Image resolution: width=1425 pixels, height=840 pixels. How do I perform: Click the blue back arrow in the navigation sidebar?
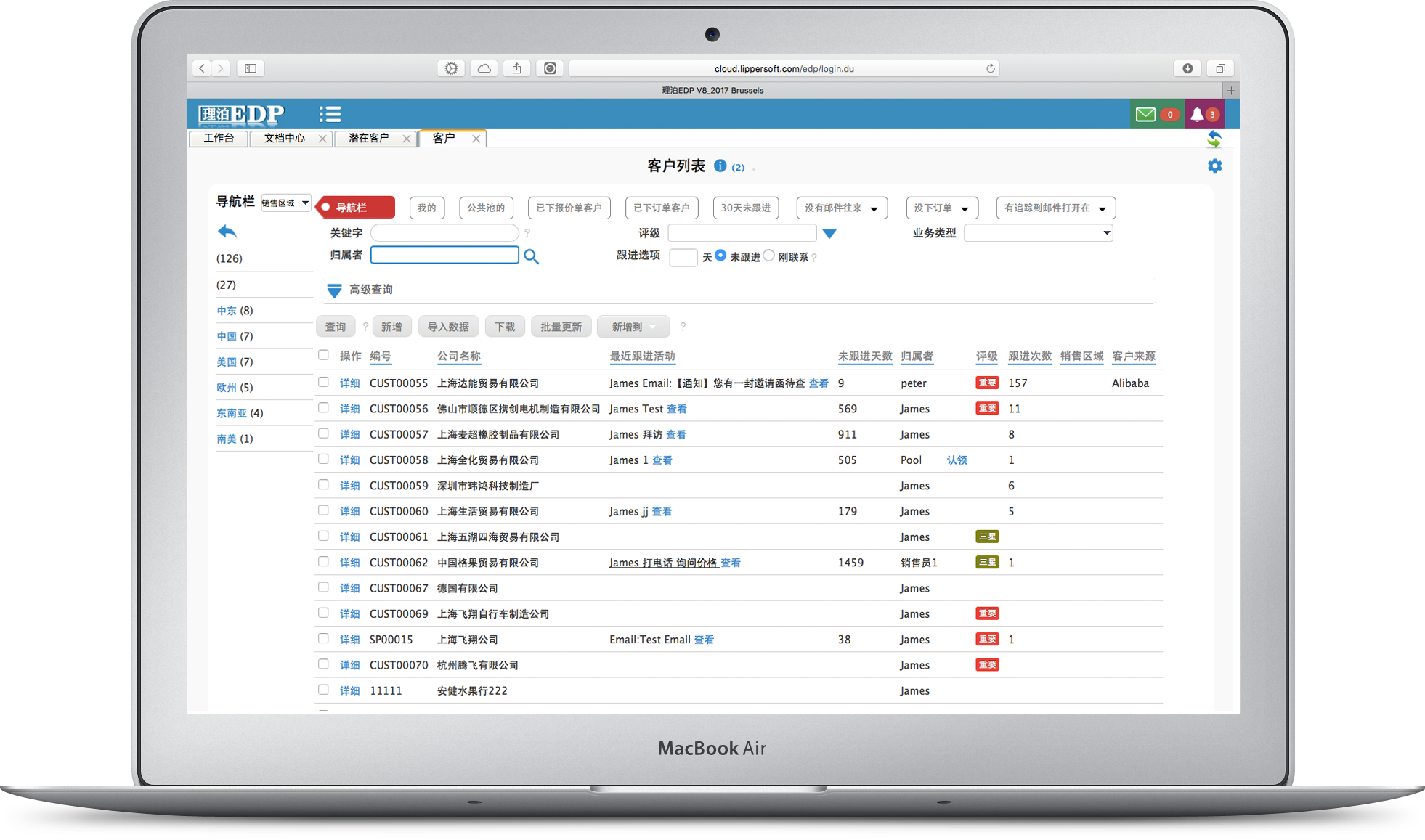tap(227, 232)
